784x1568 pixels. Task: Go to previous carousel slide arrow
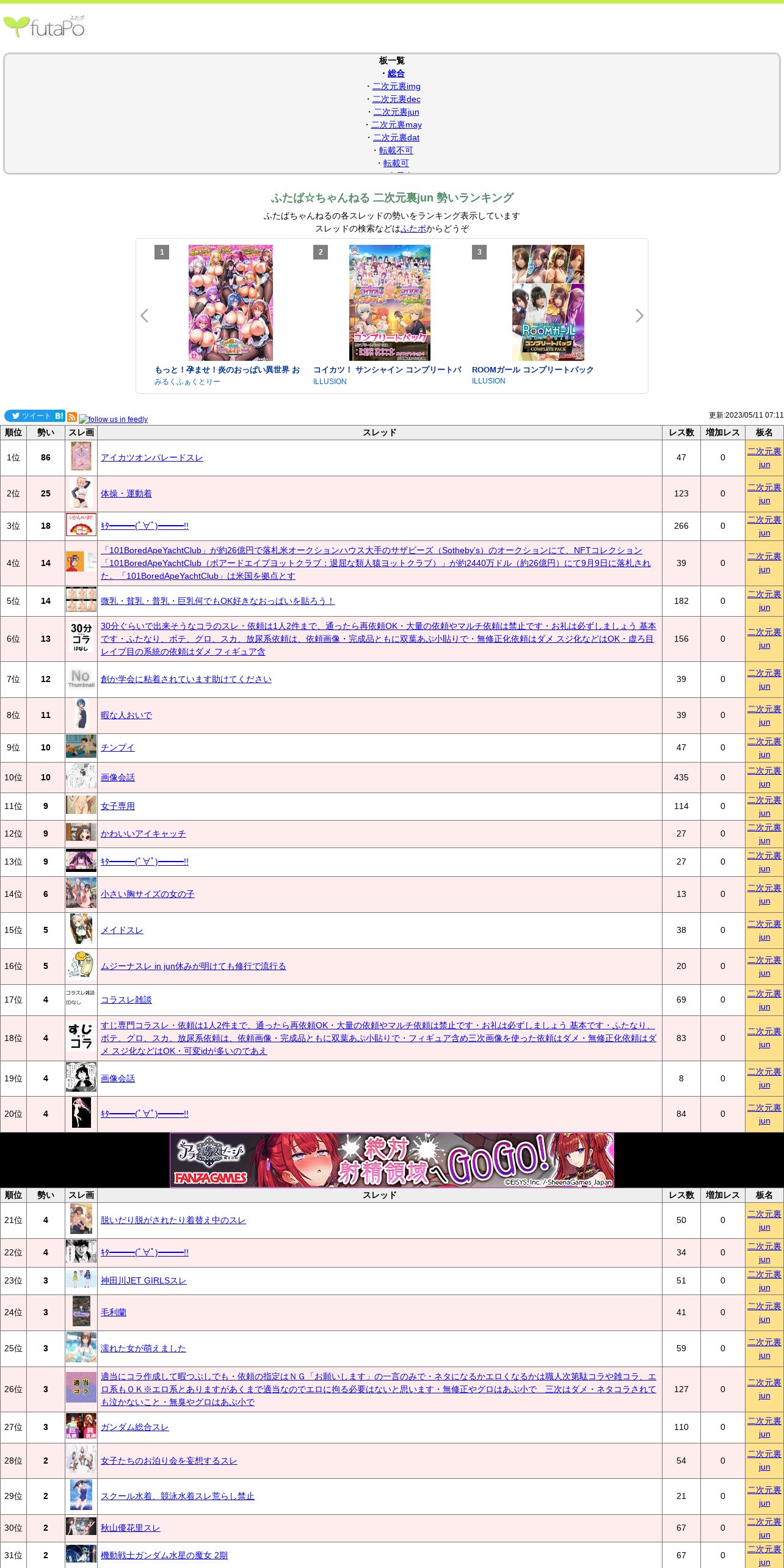point(145,316)
